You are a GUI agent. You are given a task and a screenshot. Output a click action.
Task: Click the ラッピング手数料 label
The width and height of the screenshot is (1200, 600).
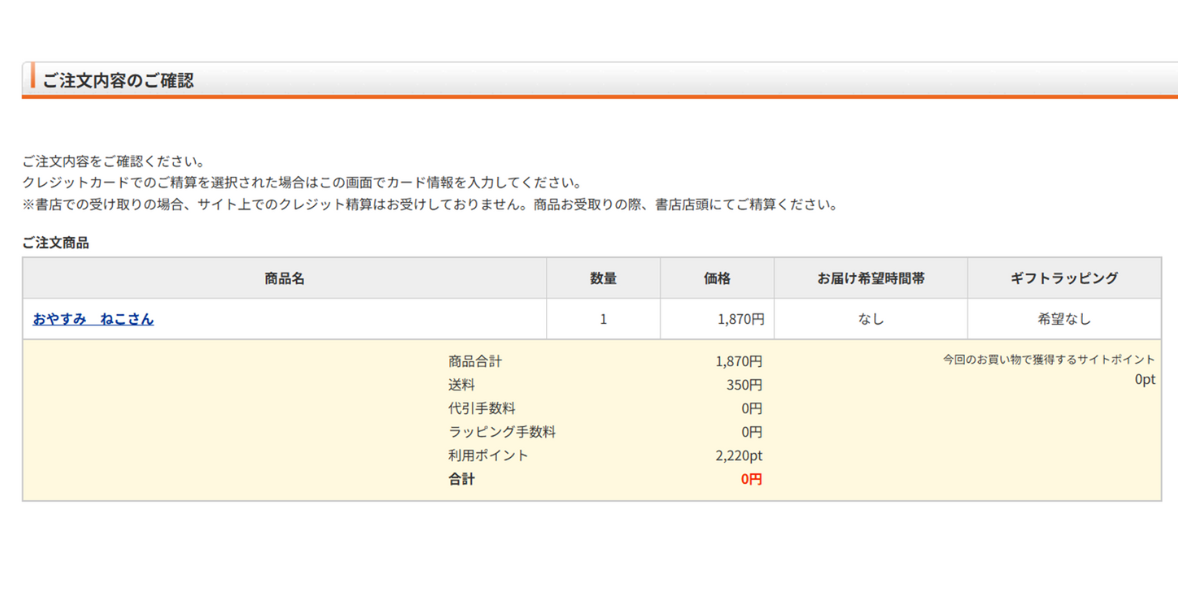click(502, 432)
